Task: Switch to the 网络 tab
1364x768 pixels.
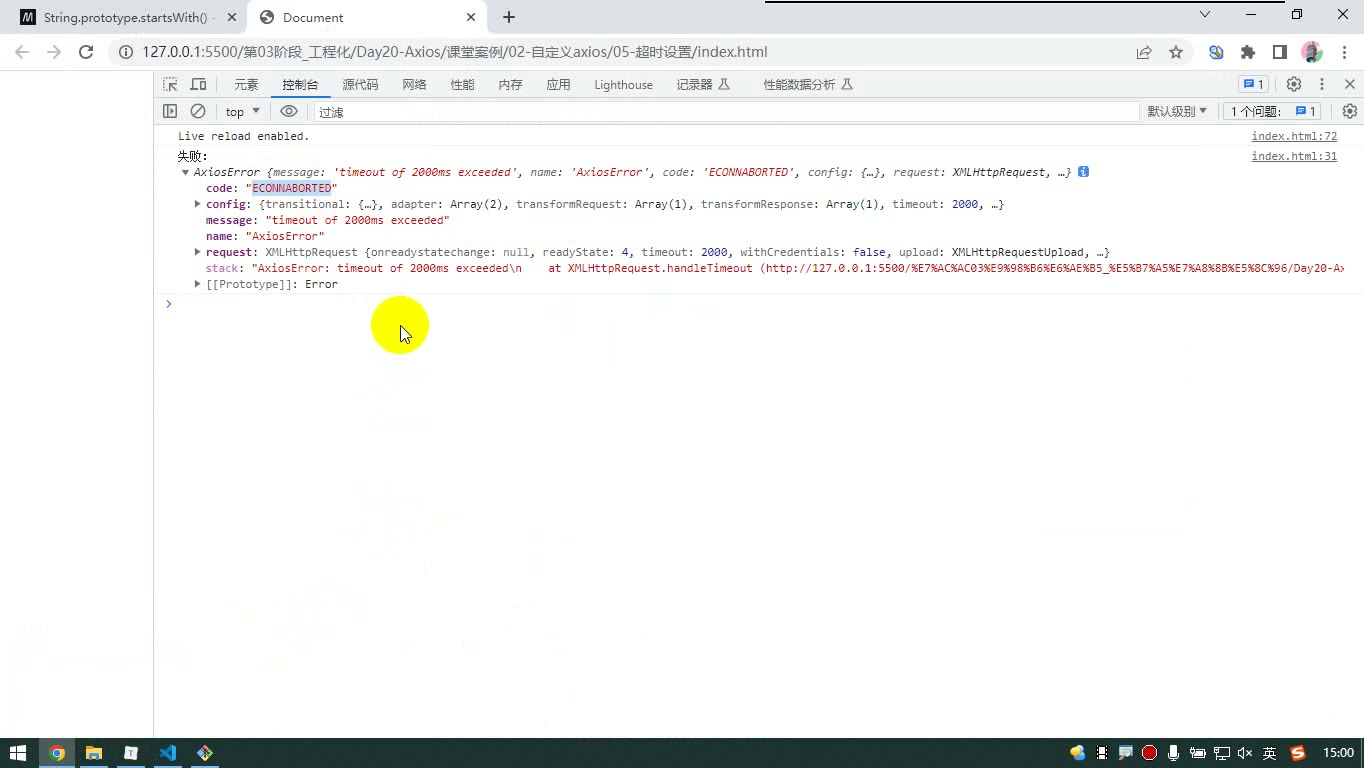Action: click(x=414, y=85)
